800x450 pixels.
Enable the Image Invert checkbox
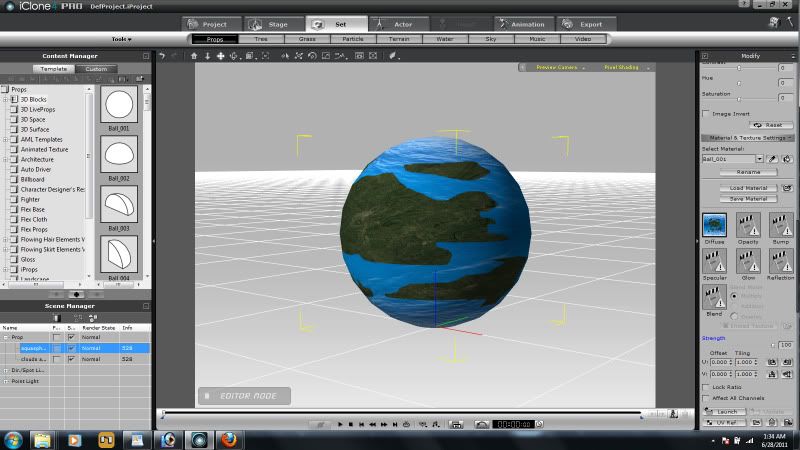706,114
